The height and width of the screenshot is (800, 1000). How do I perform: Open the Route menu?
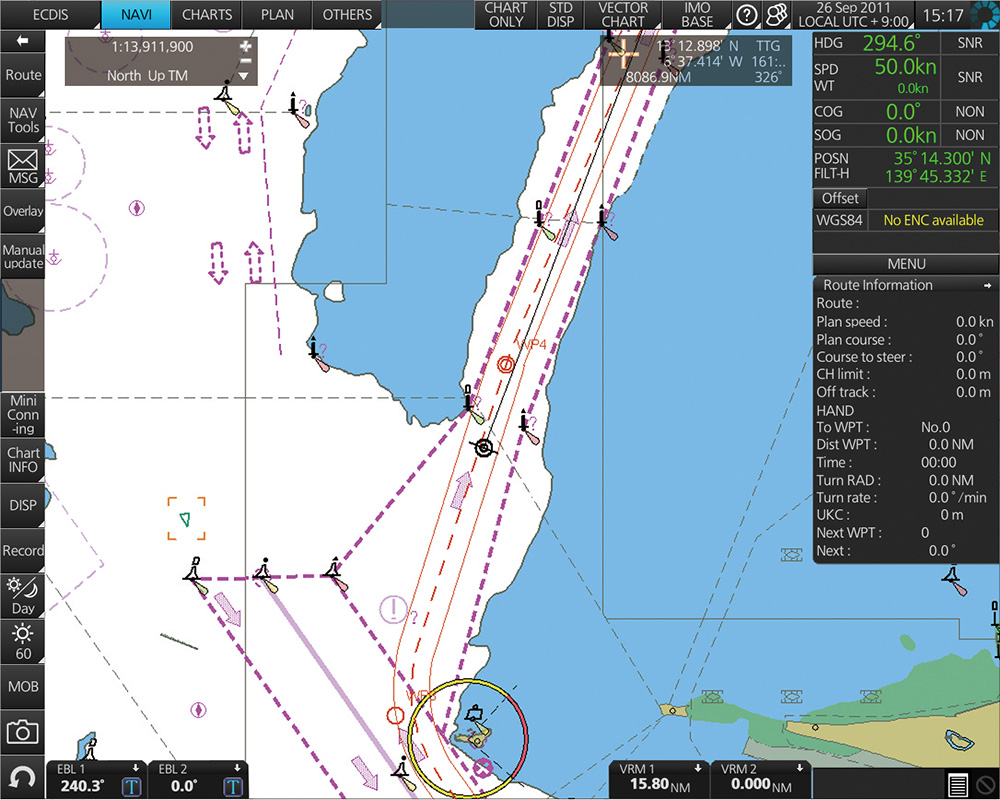coord(22,75)
